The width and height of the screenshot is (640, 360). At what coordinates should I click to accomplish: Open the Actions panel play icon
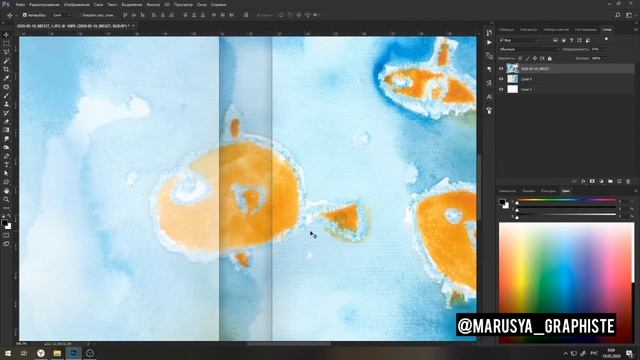tap(489, 42)
